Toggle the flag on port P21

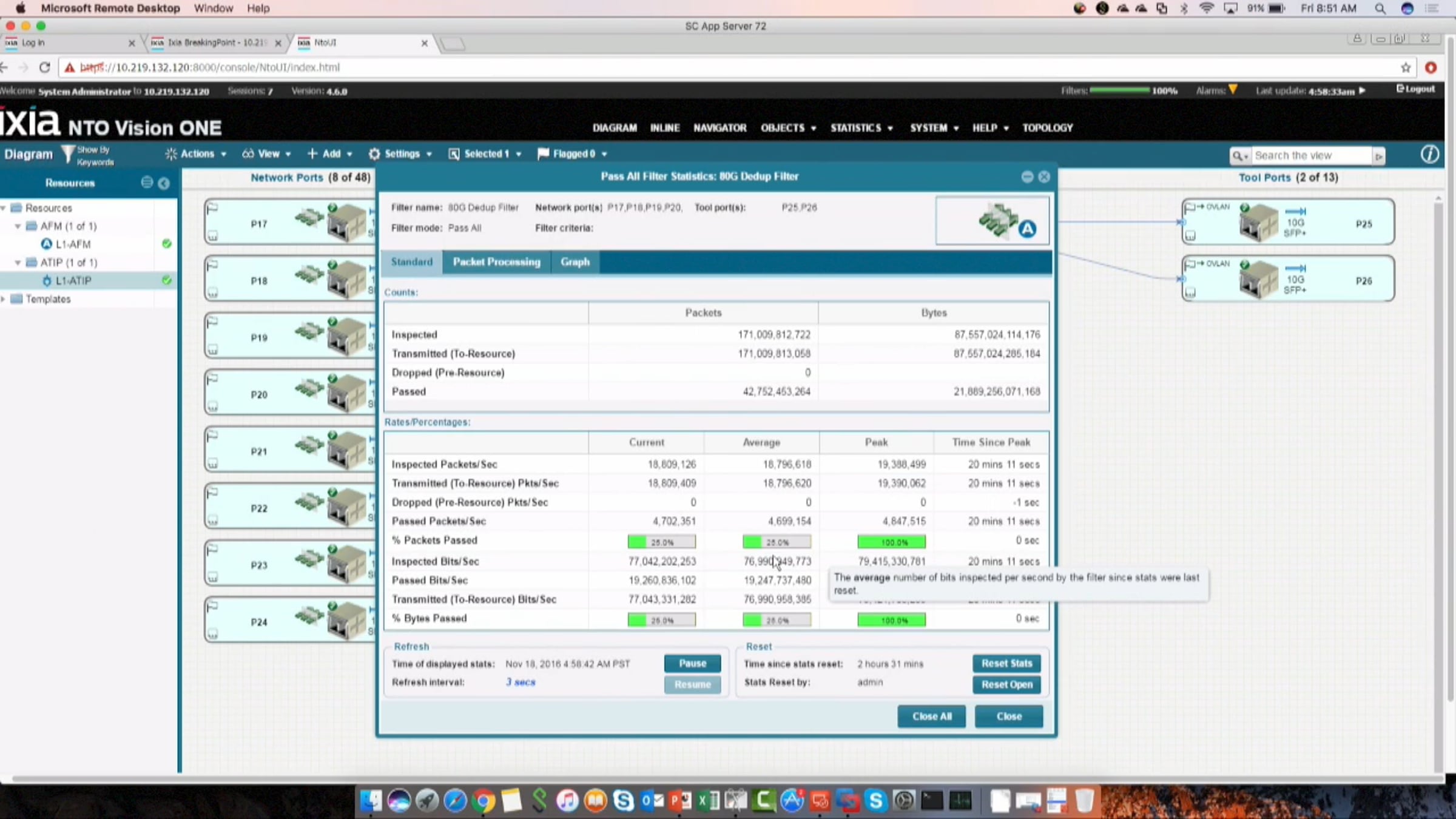212,437
